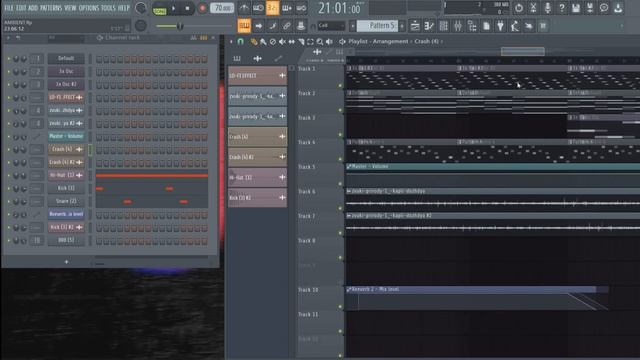
Task: Add a channel with the plus button
Action: (67, 262)
